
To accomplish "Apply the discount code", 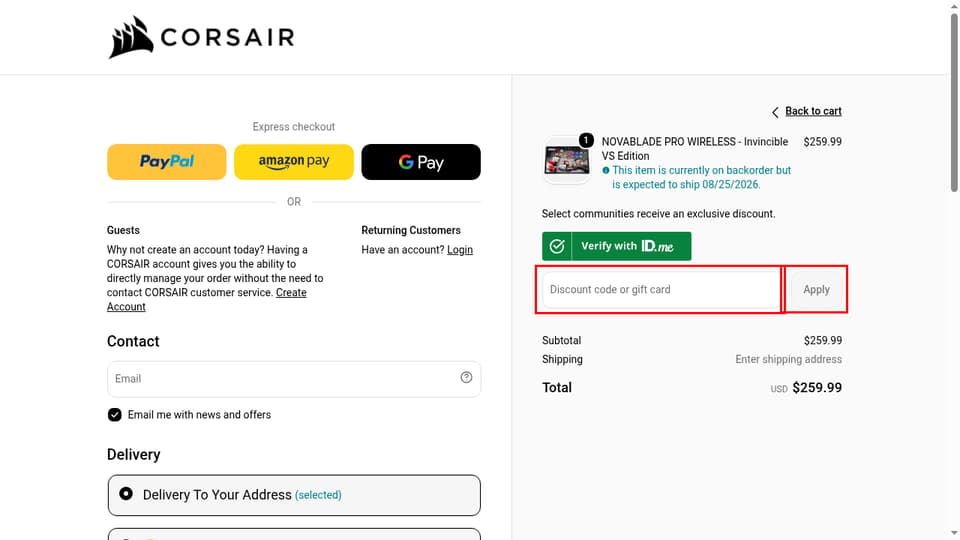I will pos(816,290).
